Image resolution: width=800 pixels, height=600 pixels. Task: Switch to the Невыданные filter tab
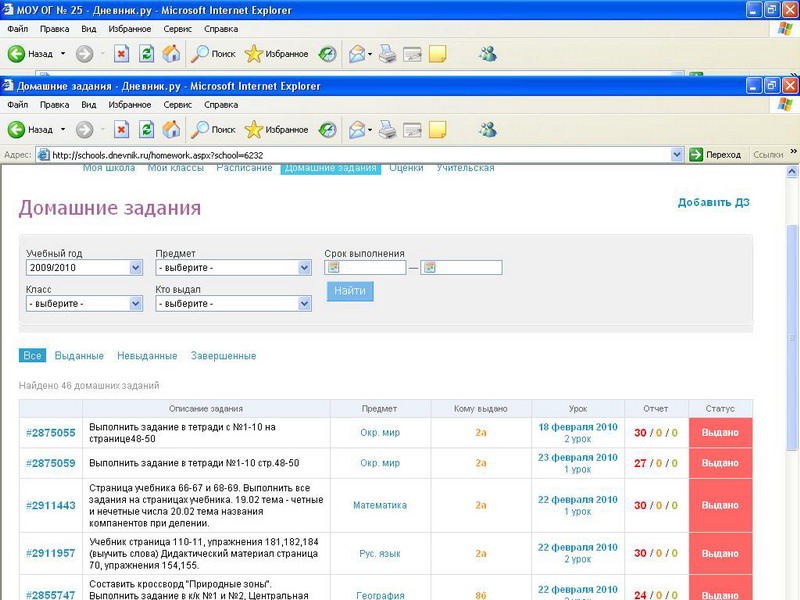pyautogui.click(x=146, y=356)
